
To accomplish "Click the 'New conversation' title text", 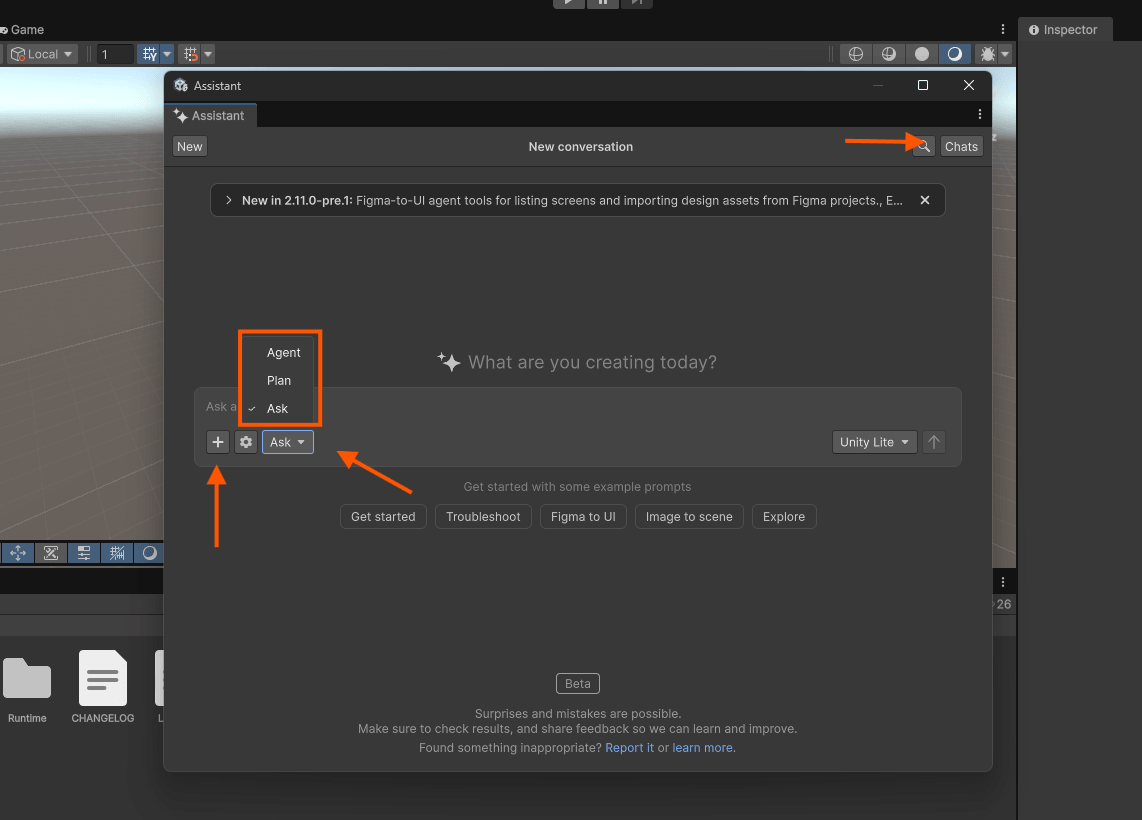I will pyautogui.click(x=580, y=146).
